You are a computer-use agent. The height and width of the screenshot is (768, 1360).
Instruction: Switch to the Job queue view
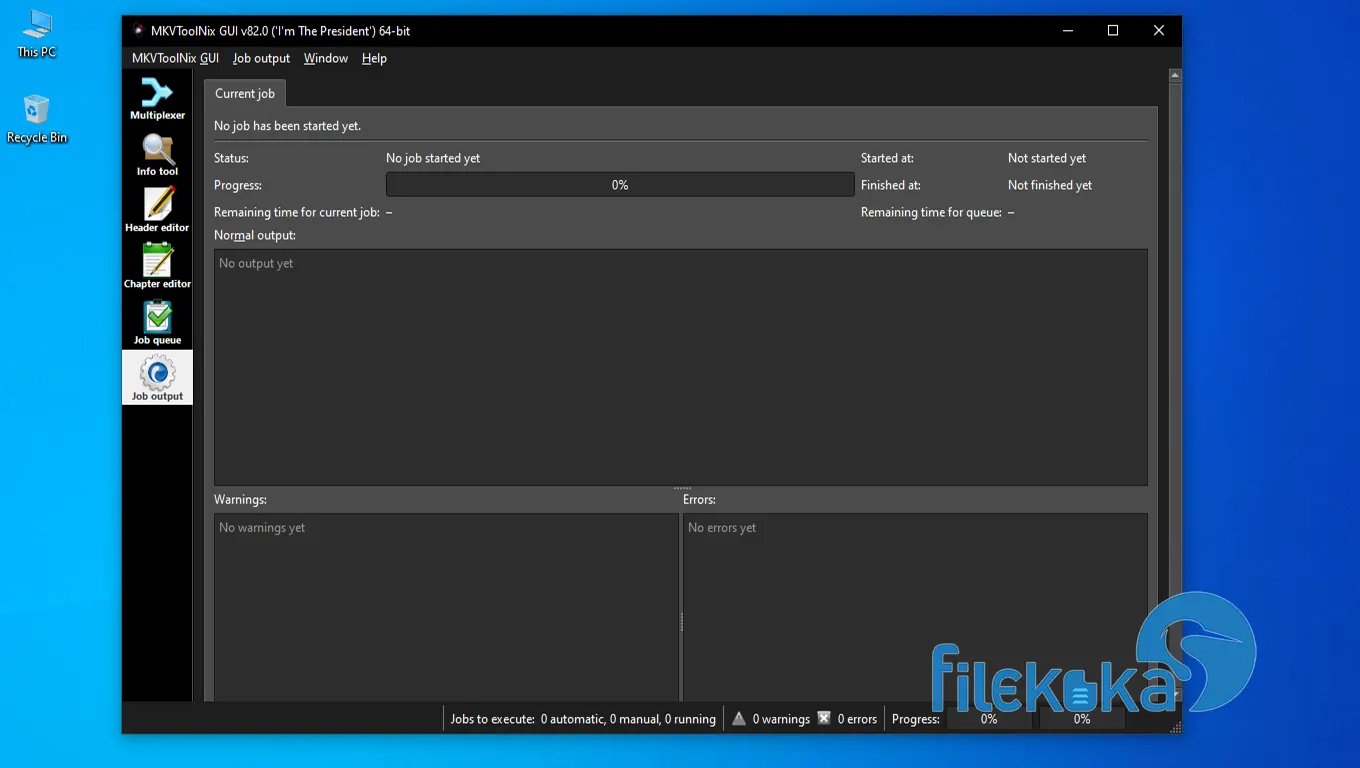pyautogui.click(x=157, y=323)
